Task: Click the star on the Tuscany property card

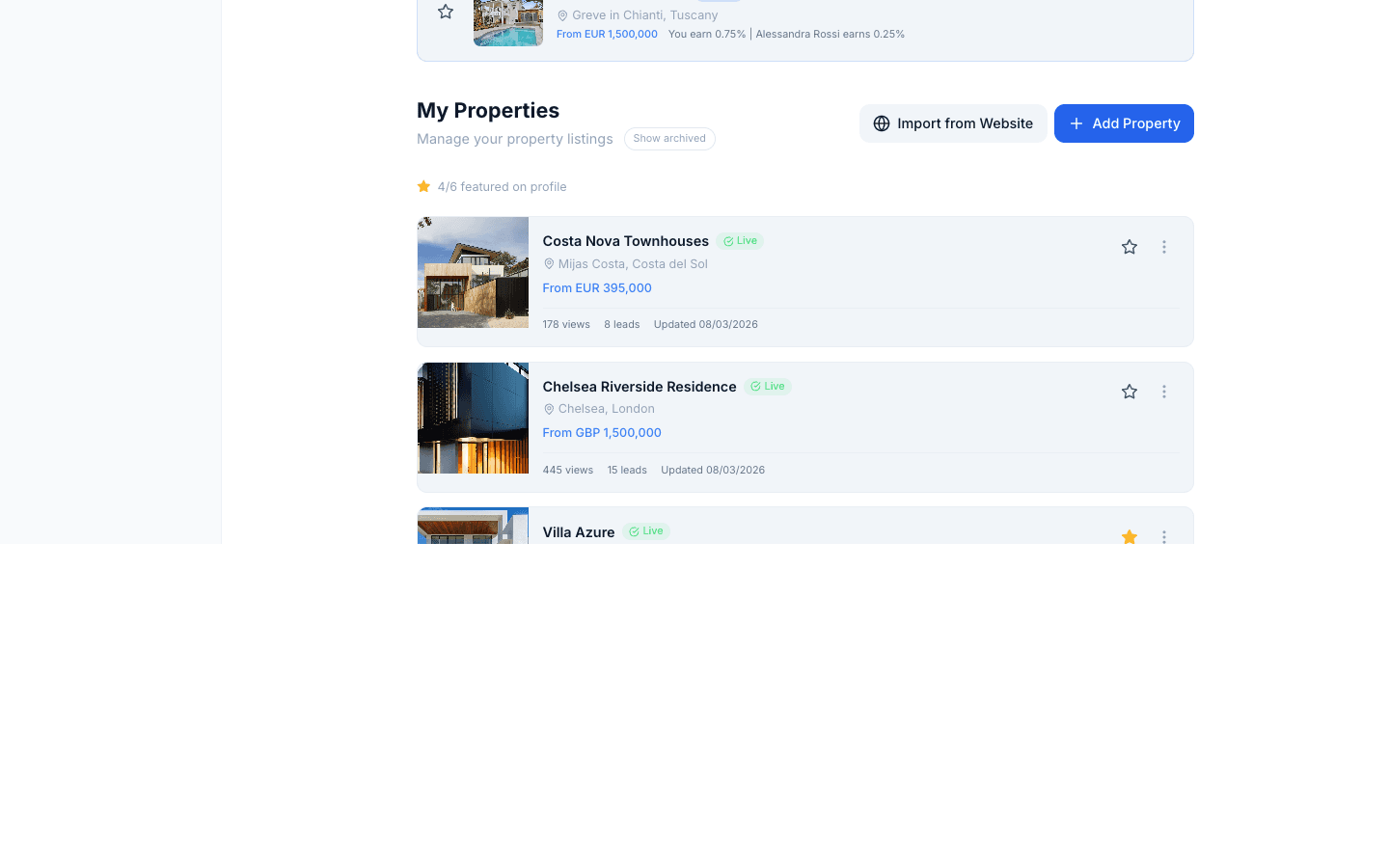Action: pos(445,11)
